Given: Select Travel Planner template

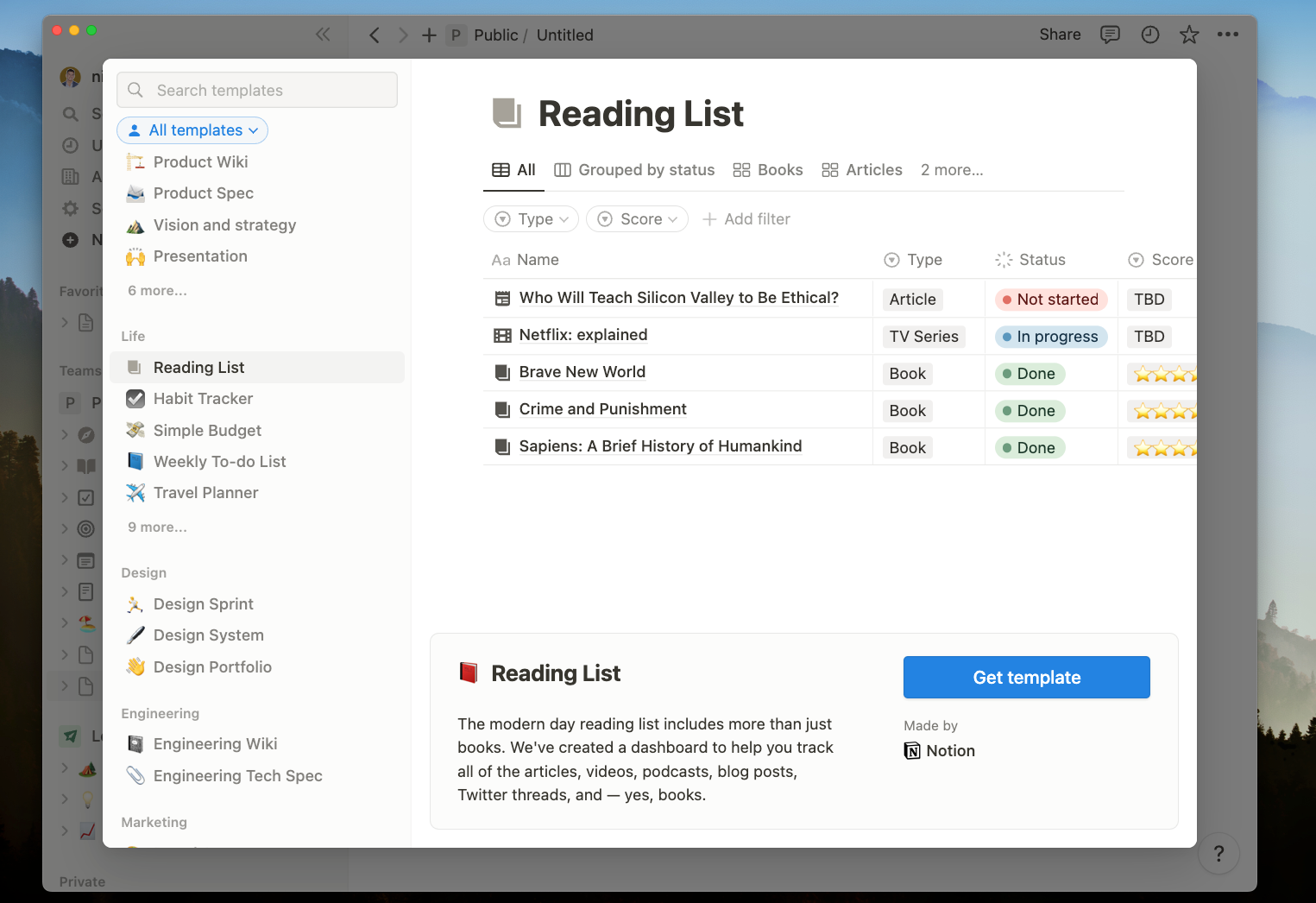Looking at the screenshot, I should 257,493.
